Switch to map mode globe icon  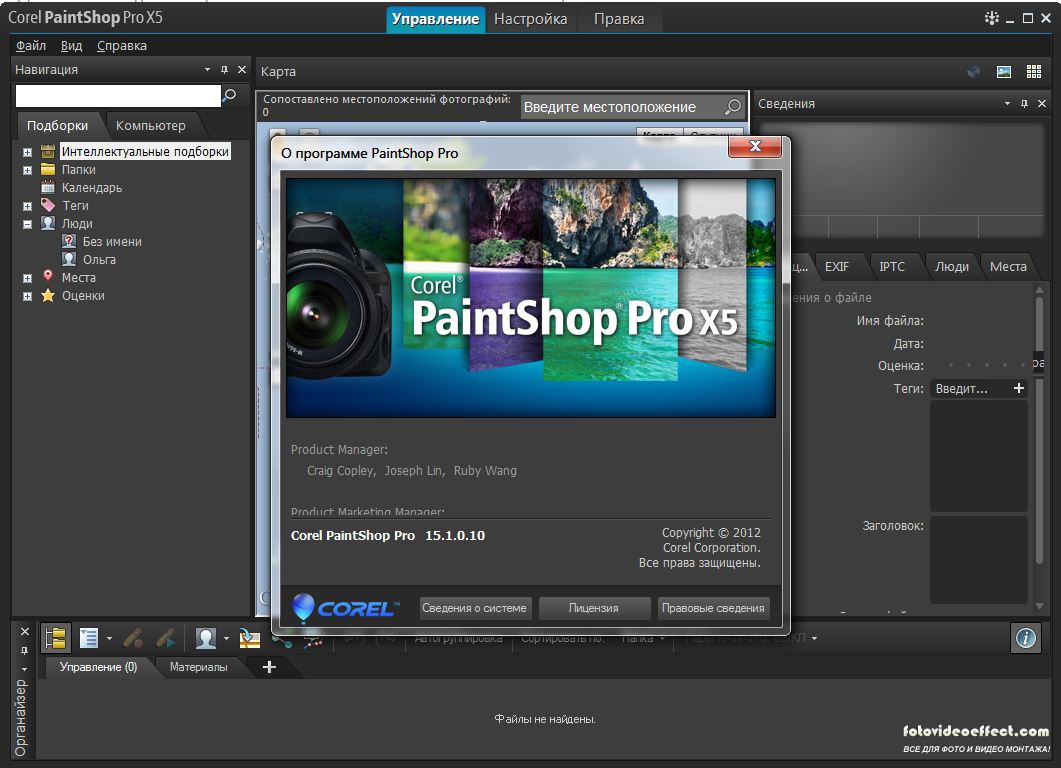[x=974, y=71]
